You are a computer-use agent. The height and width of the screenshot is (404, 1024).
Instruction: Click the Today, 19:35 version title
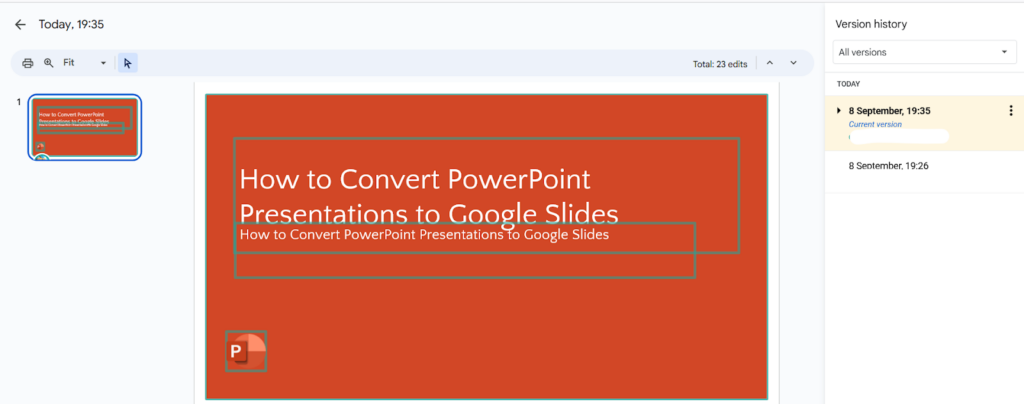coord(71,24)
